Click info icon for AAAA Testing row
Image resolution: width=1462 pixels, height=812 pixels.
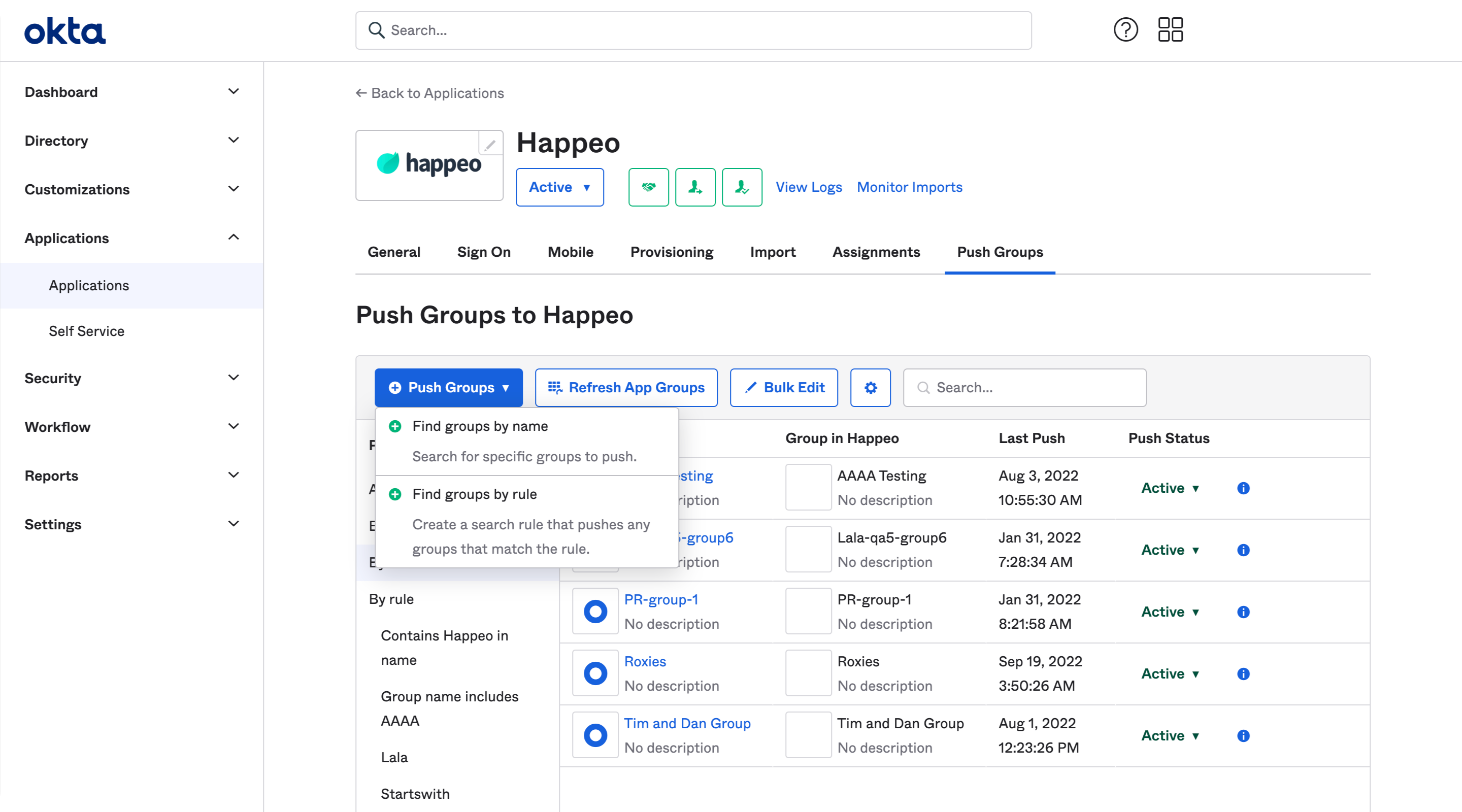1244,488
